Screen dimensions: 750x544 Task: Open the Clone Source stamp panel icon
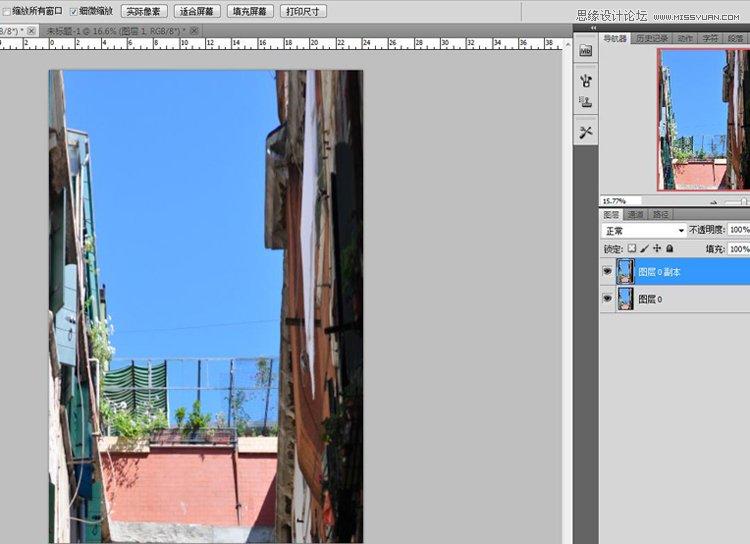tap(586, 101)
